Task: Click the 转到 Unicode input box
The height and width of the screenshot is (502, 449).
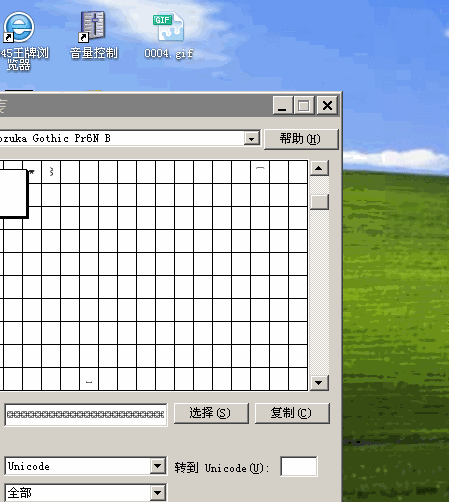Action: pos(299,467)
